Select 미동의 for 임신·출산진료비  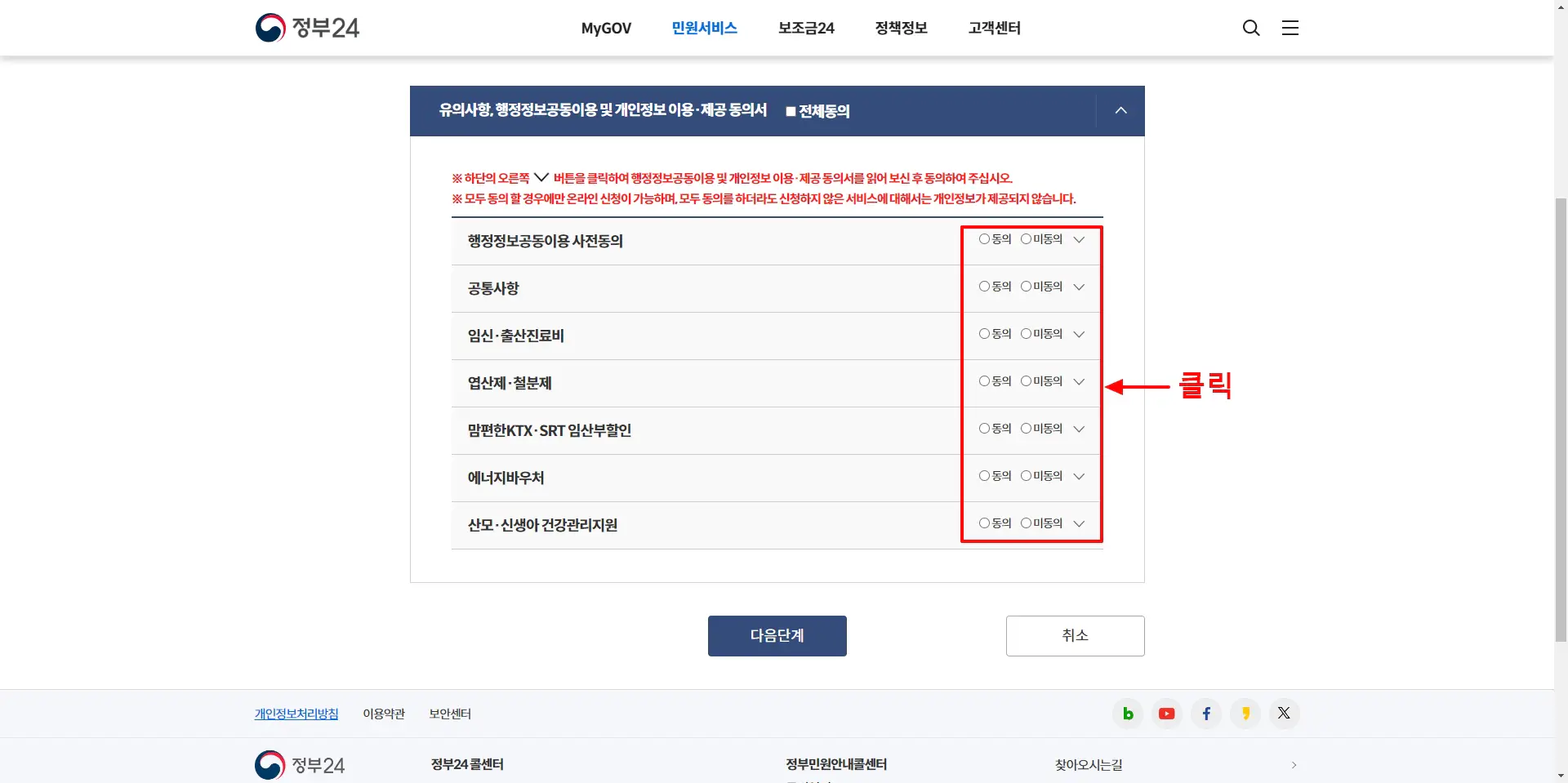1026,334
